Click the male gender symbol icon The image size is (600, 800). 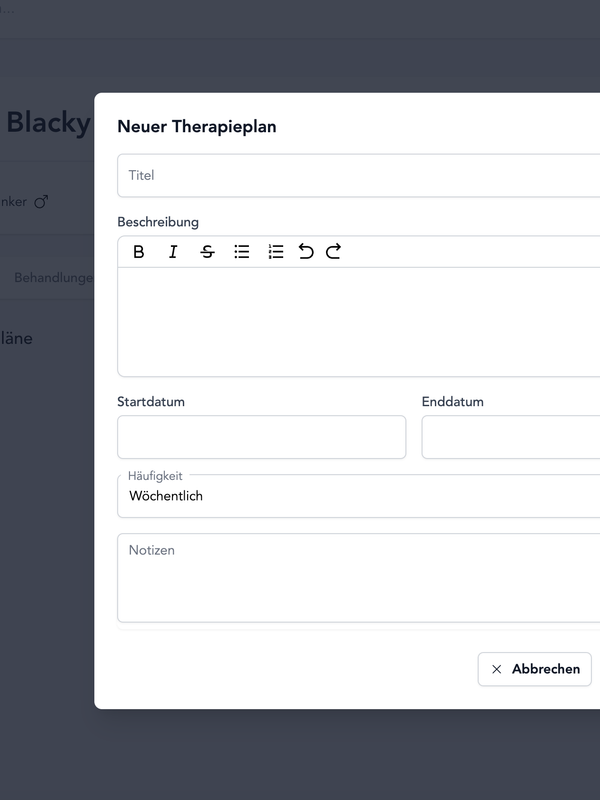tap(41, 202)
